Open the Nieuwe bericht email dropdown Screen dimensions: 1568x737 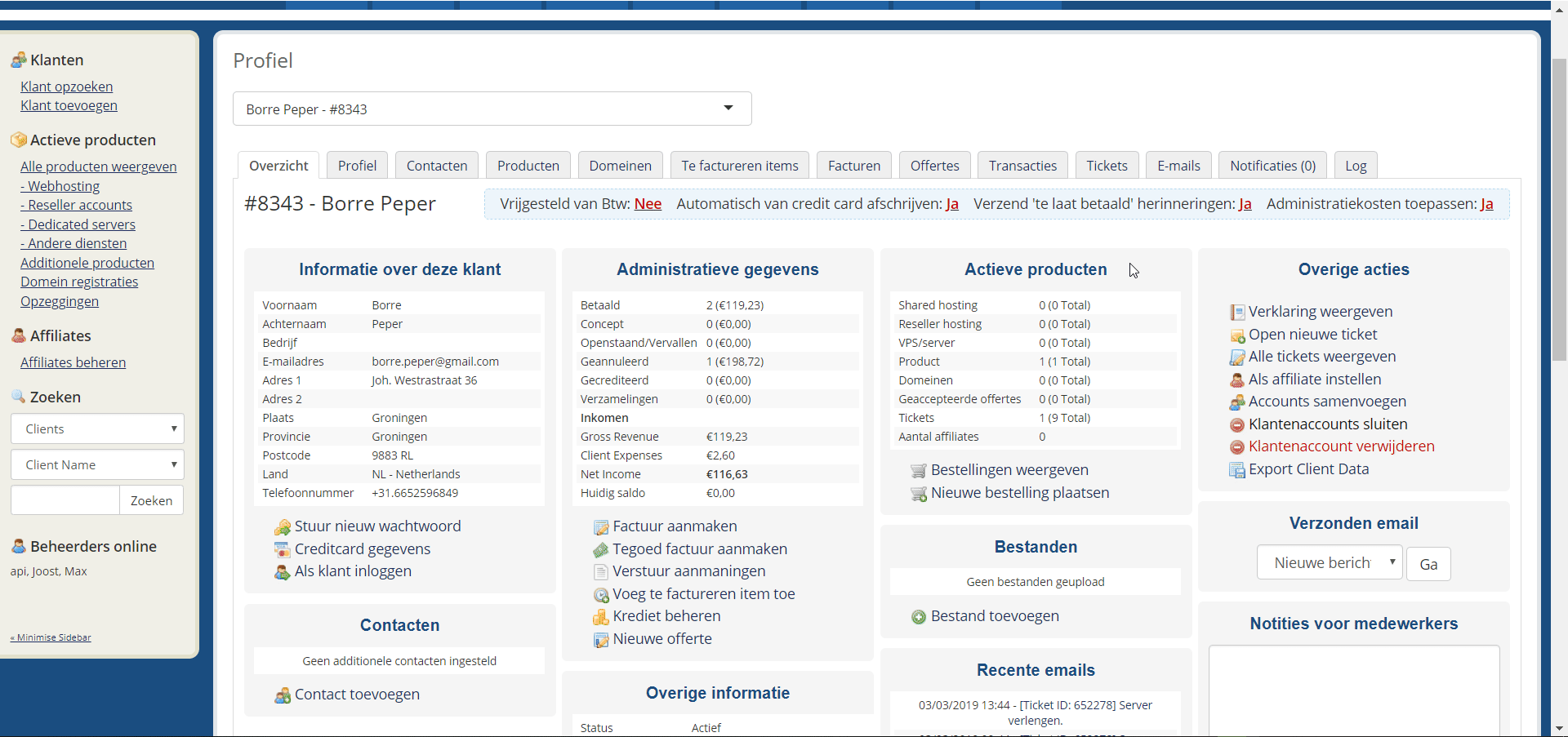pos(1329,563)
